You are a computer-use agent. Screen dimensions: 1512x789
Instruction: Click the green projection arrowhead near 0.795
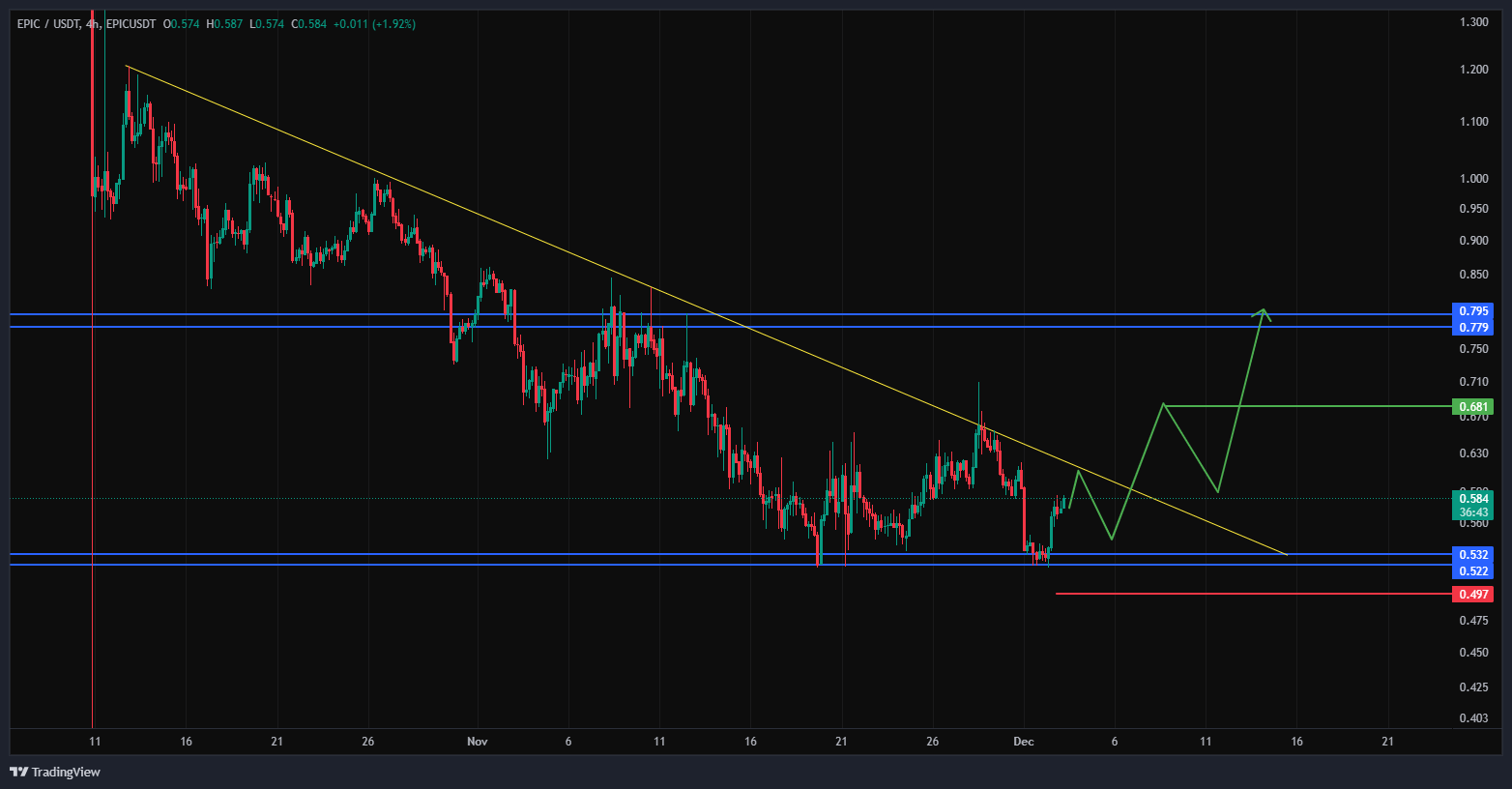[x=1262, y=313]
